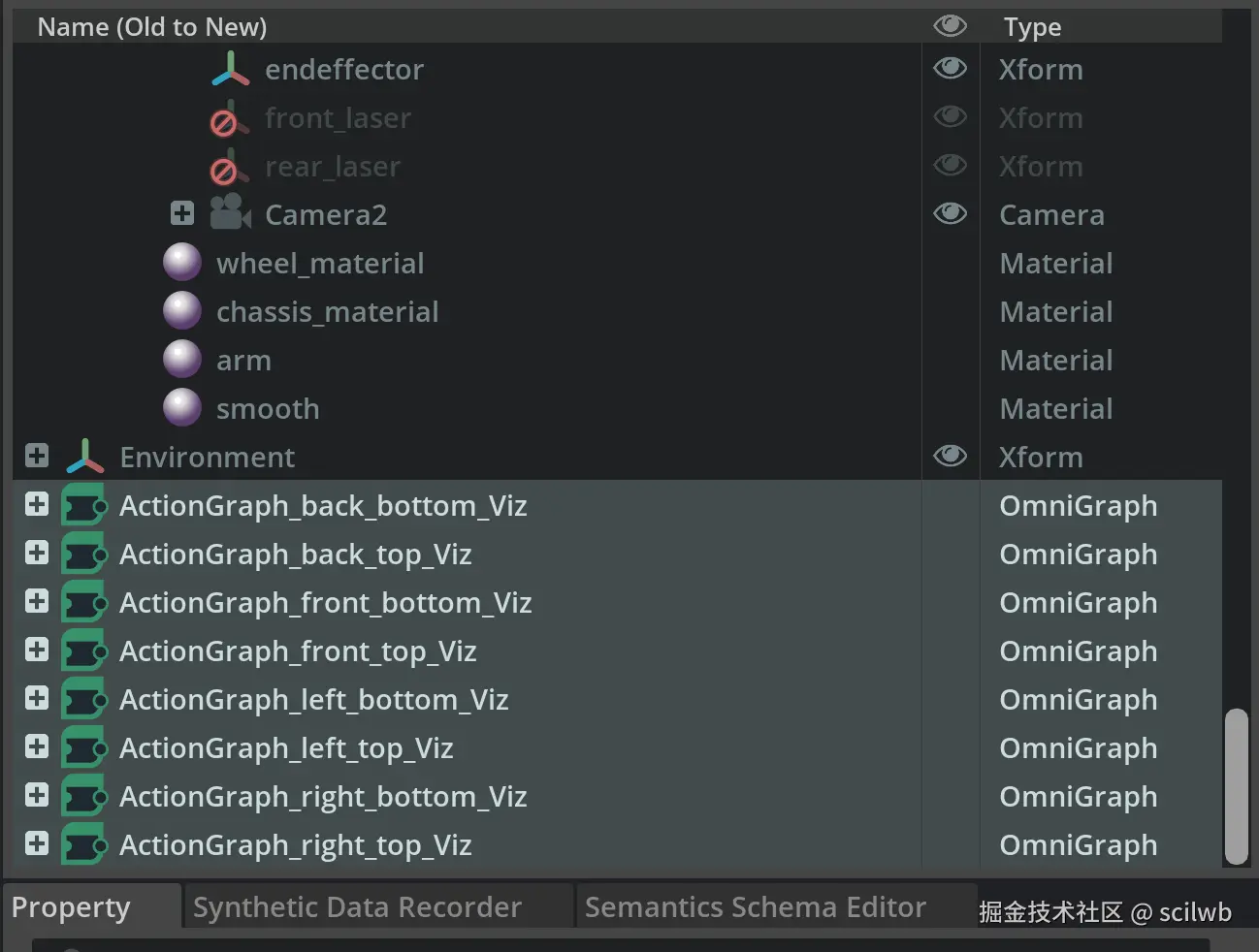Click the ActionGraph_back_bottom_Viz OmniGraph icon
The height and width of the screenshot is (952, 1259).
(84, 506)
